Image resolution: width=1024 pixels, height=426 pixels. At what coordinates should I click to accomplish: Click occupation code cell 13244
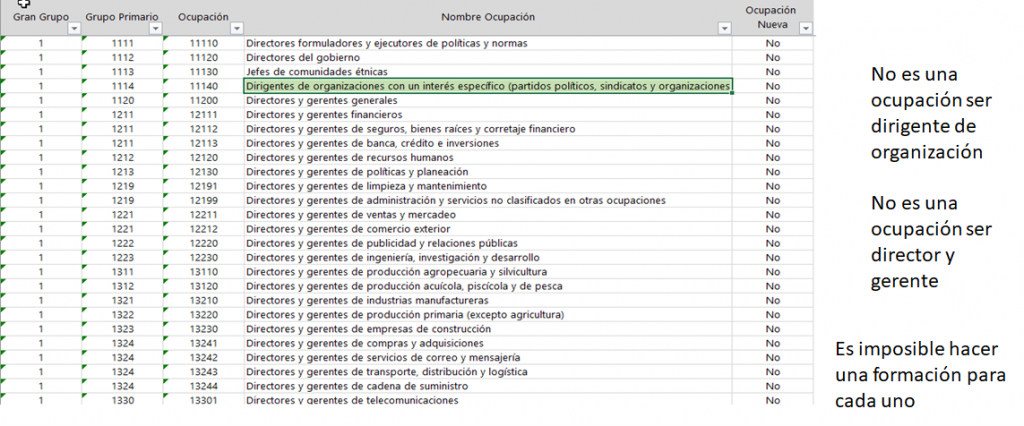pos(203,386)
